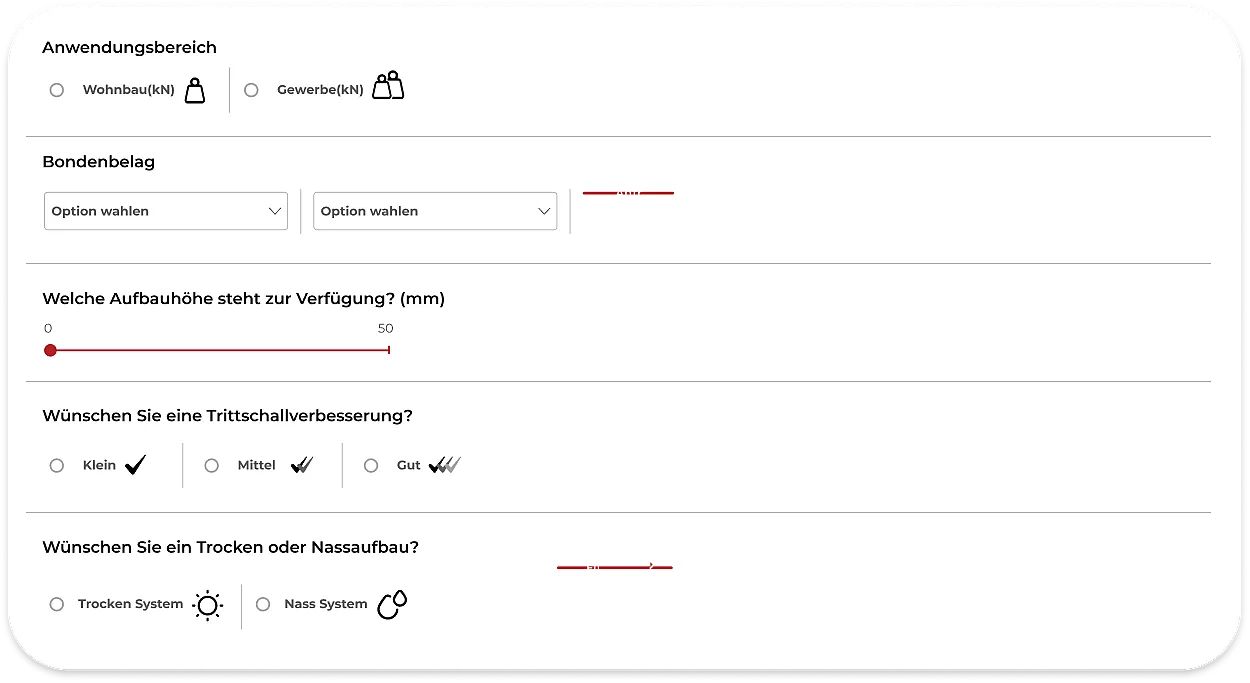1250x683 pixels.
Task: Open the first Bondenbelag "Option wahlen" dropdown
Action: click(x=166, y=211)
